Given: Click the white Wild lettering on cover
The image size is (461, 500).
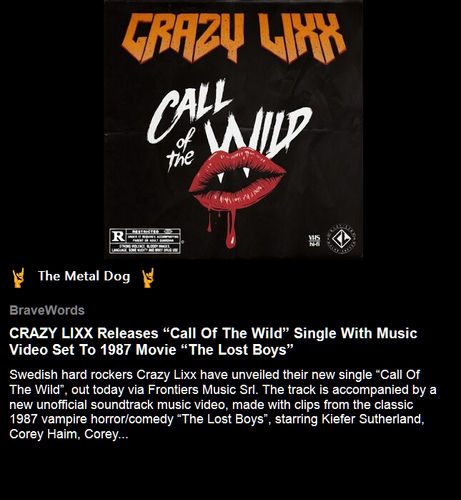Looking at the screenshot, I should 258,132.
